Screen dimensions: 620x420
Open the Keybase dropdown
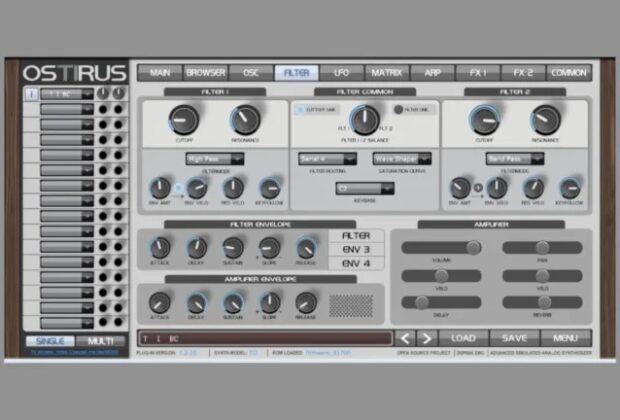click(365, 189)
